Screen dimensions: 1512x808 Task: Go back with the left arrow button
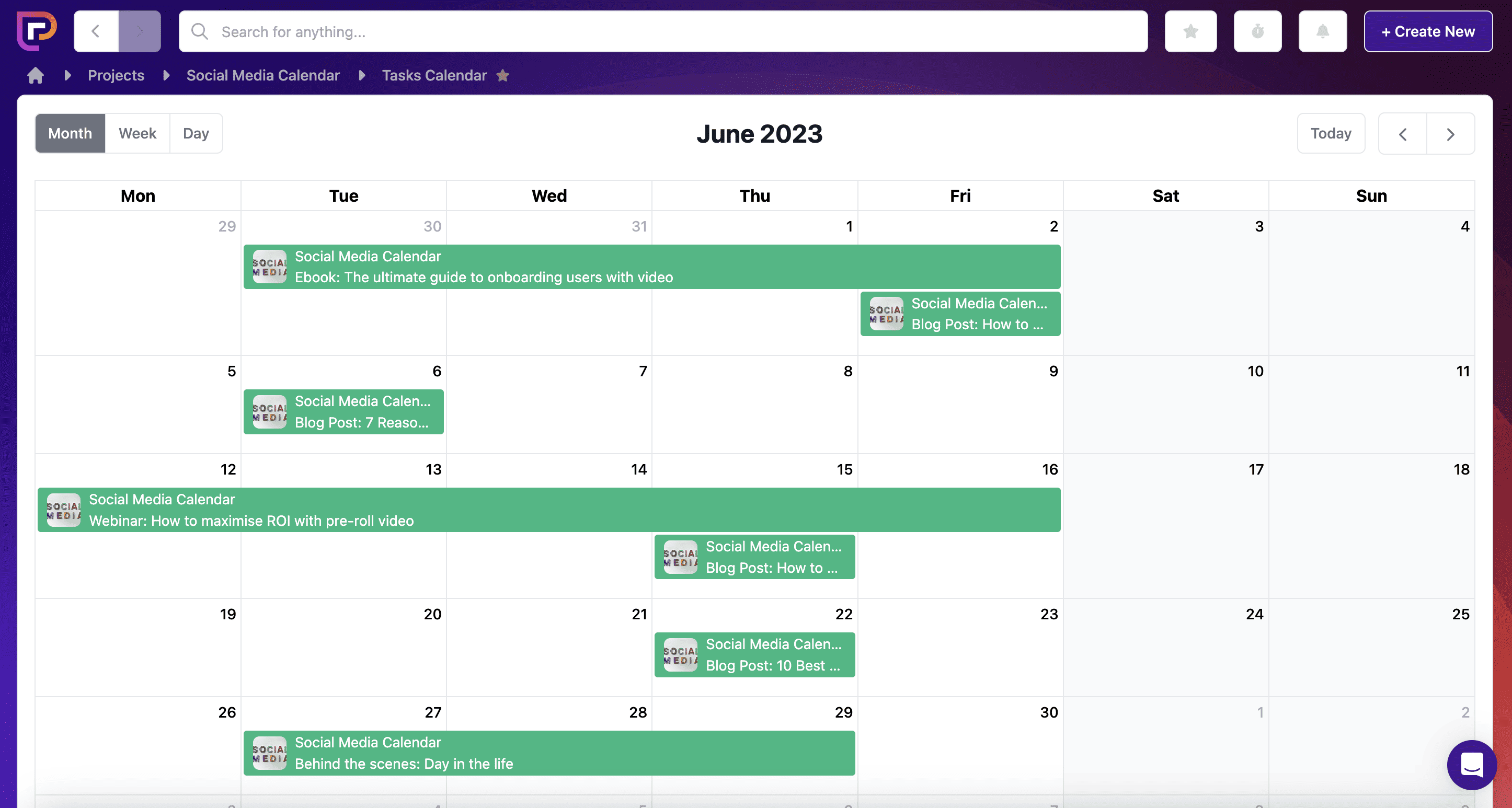[96, 31]
